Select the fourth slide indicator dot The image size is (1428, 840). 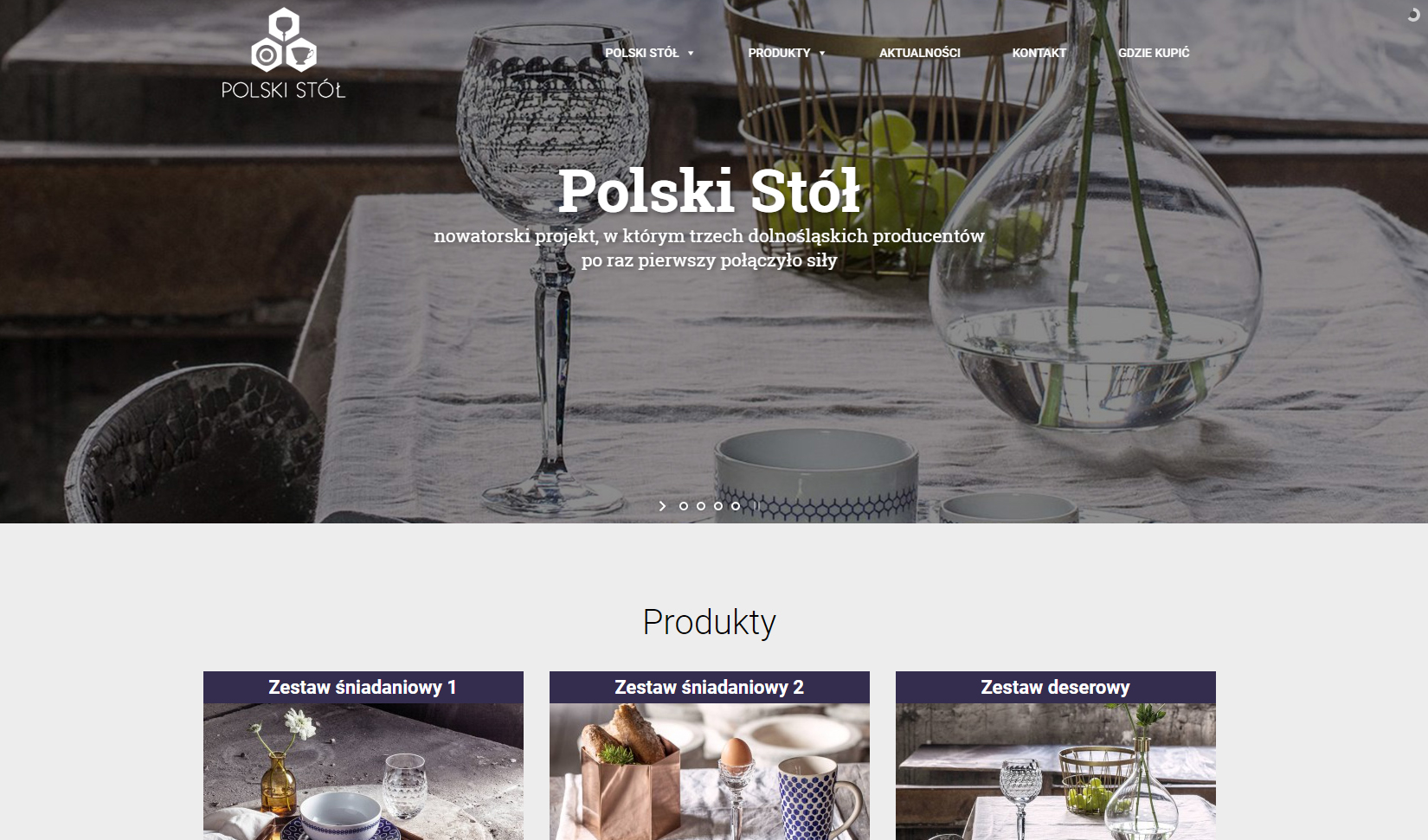(736, 506)
